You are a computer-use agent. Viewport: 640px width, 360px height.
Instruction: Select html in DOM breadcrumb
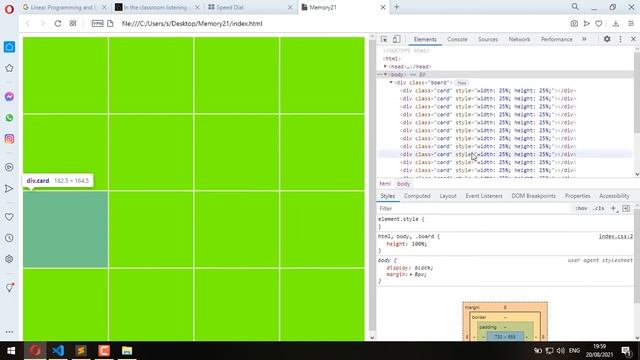pos(385,184)
